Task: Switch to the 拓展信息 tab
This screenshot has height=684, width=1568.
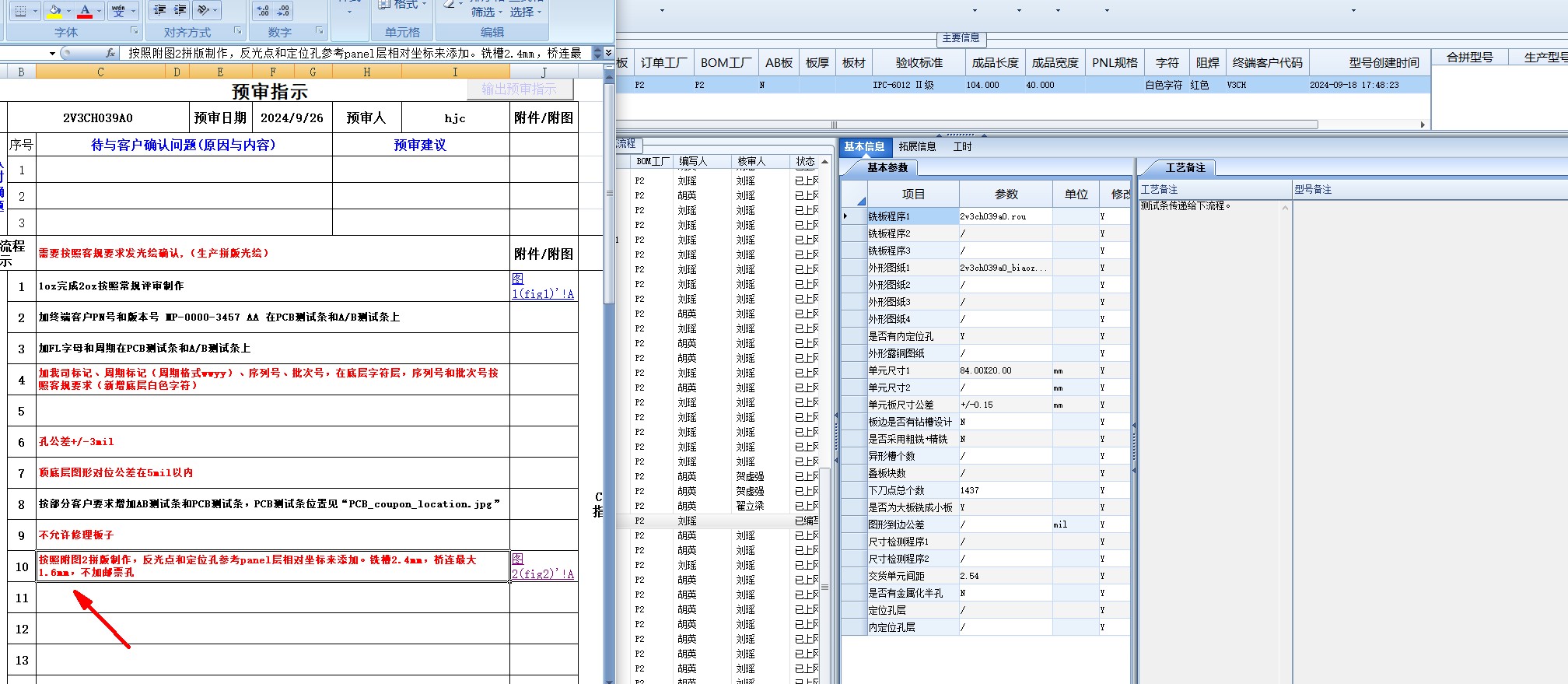Action: [917, 146]
